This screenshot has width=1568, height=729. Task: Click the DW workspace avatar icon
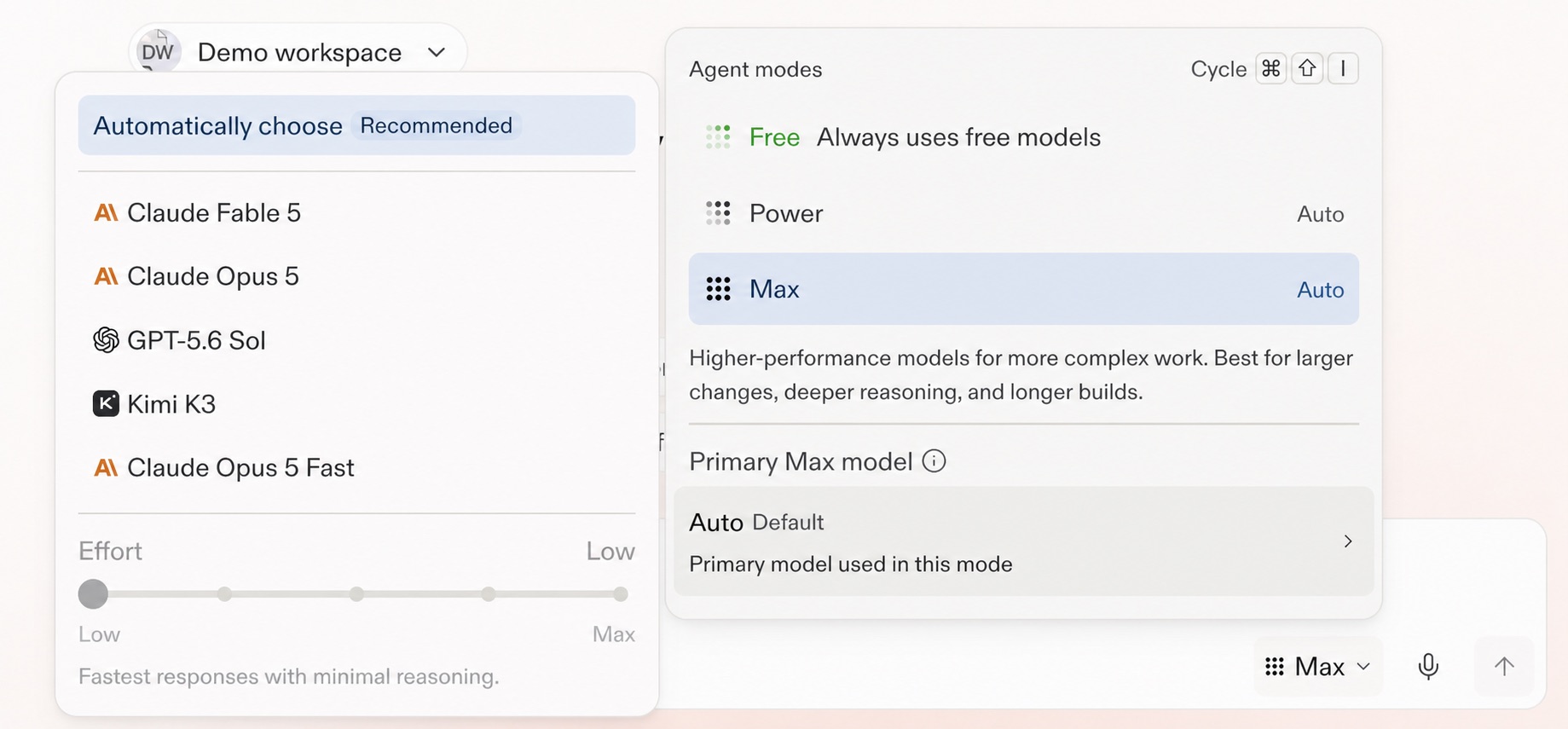[158, 51]
